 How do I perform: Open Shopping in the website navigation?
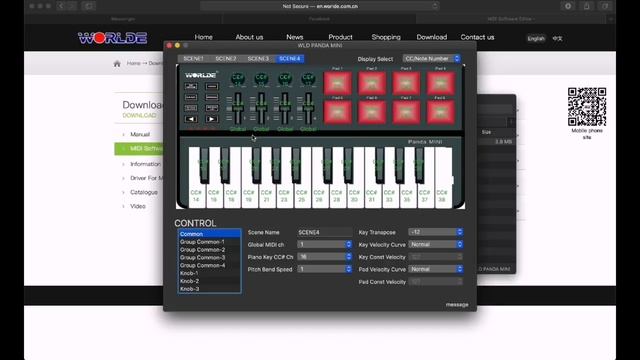coord(386,37)
